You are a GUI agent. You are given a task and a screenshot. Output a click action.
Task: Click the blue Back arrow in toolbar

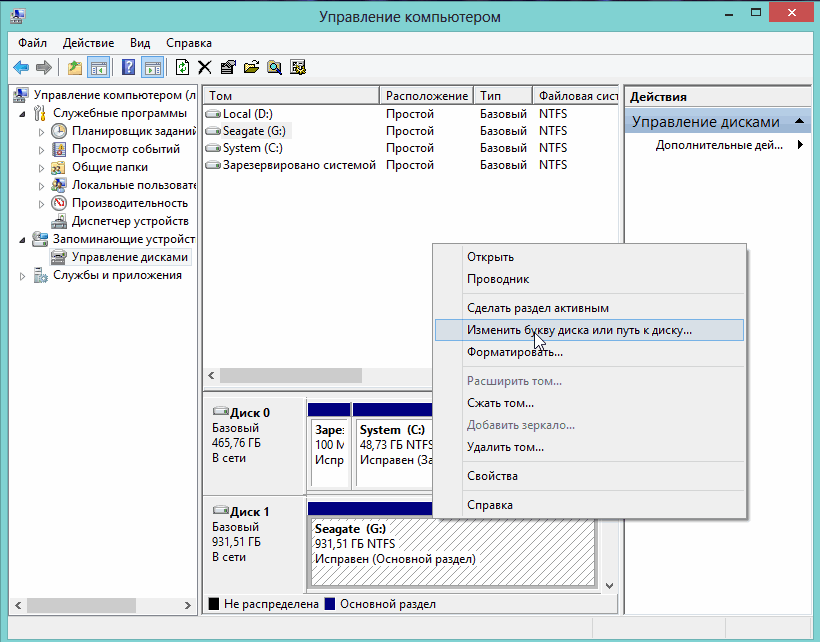click(20, 68)
